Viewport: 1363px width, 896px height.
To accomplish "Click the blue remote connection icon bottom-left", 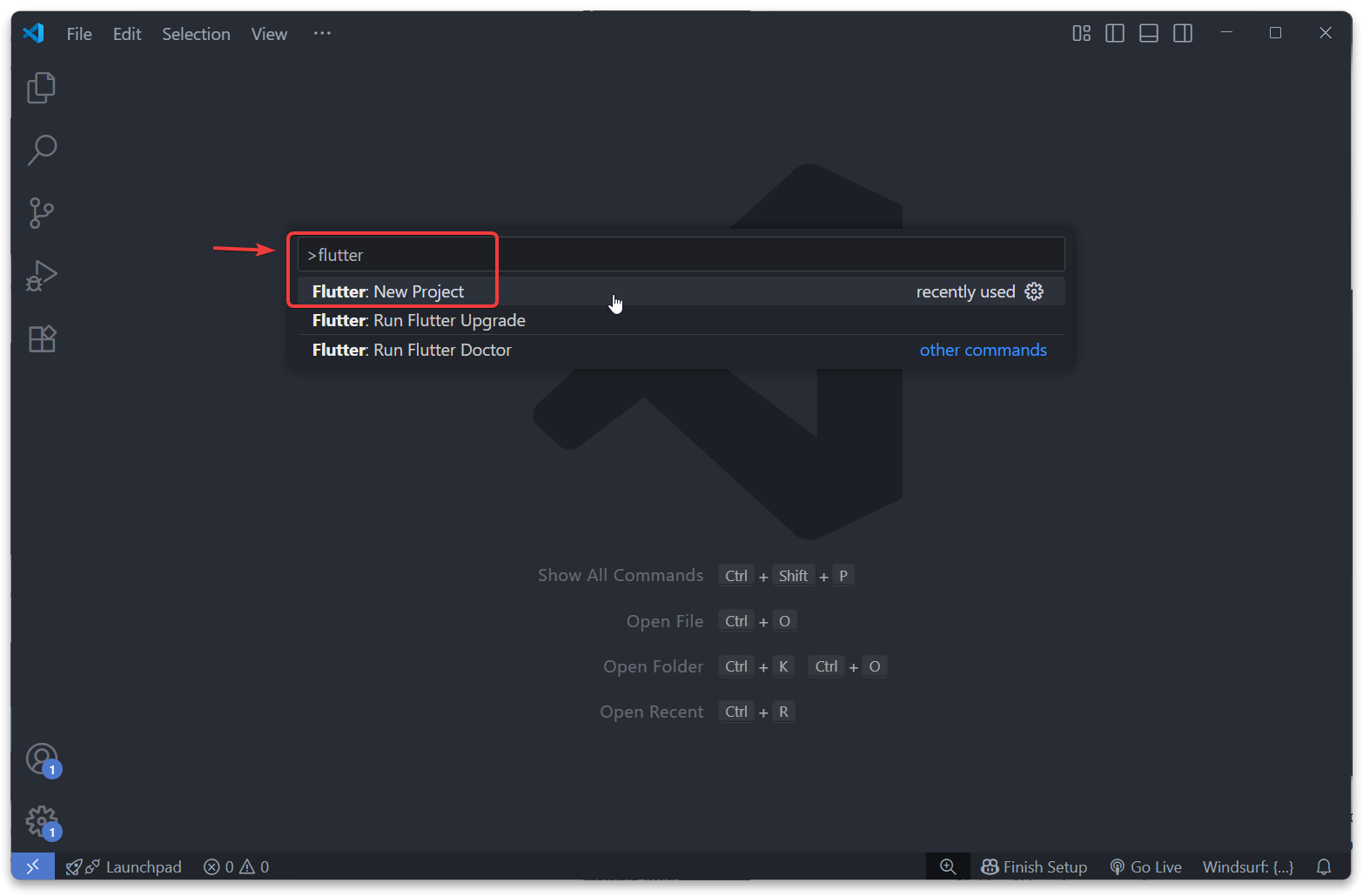I will tap(31, 866).
